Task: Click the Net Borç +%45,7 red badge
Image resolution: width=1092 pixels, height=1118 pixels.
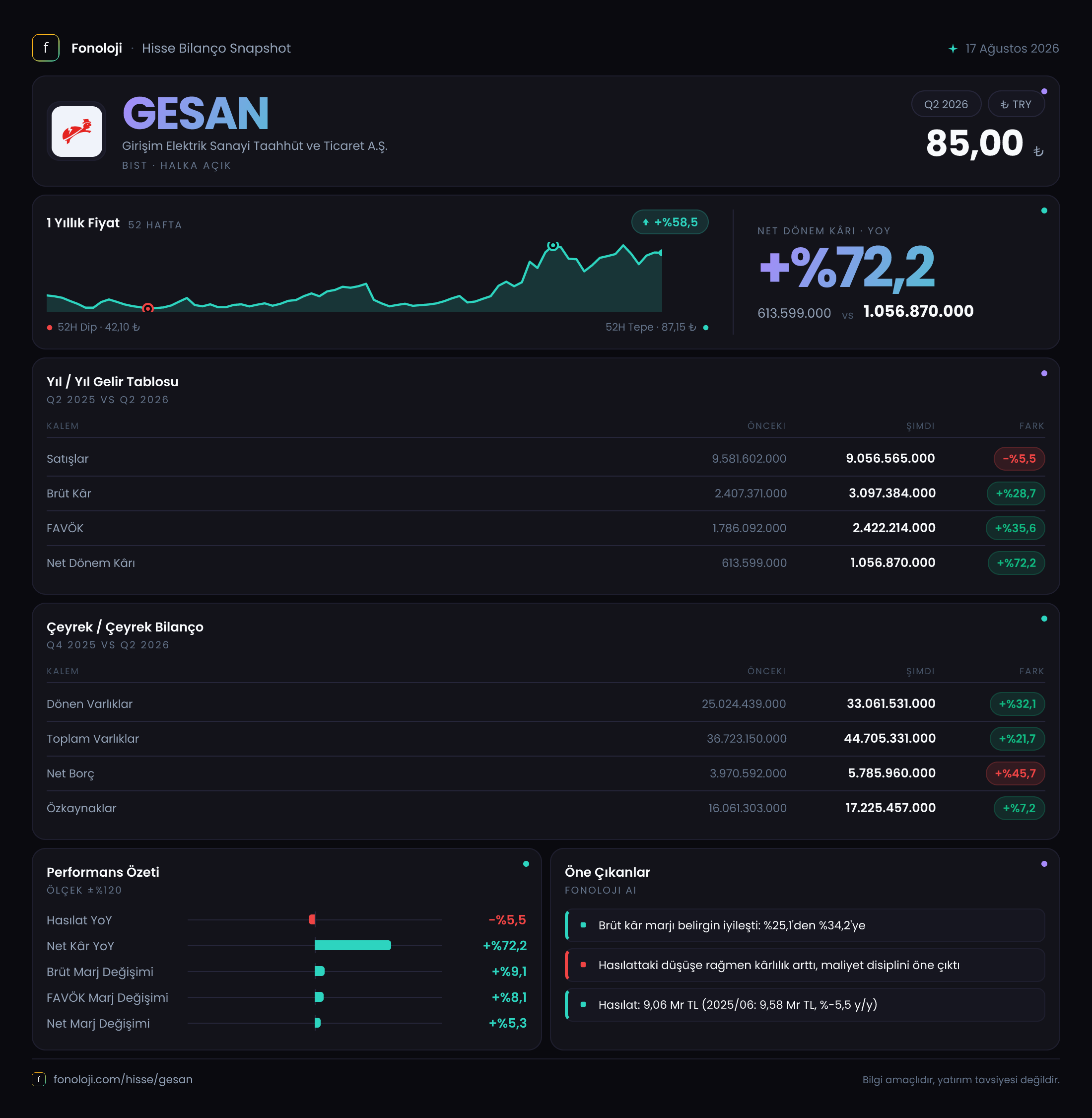Action: point(1015,773)
